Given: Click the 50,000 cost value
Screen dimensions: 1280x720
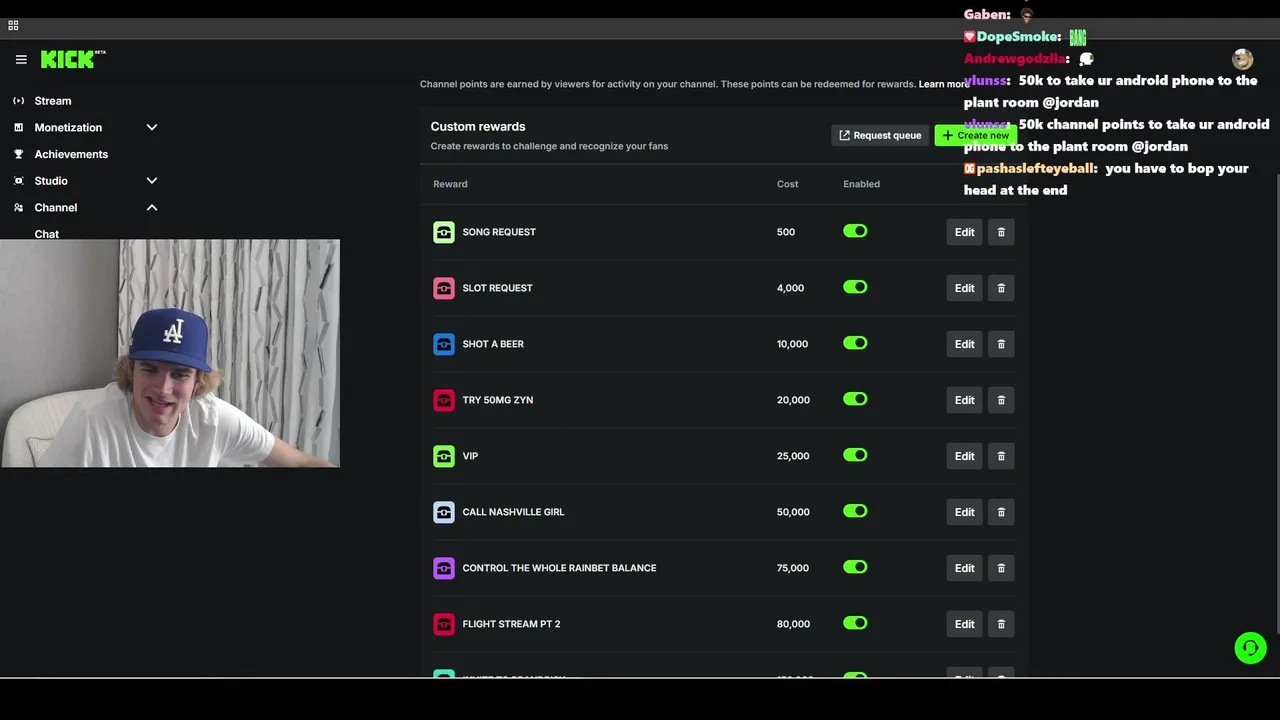Looking at the screenshot, I should coord(793,512).
